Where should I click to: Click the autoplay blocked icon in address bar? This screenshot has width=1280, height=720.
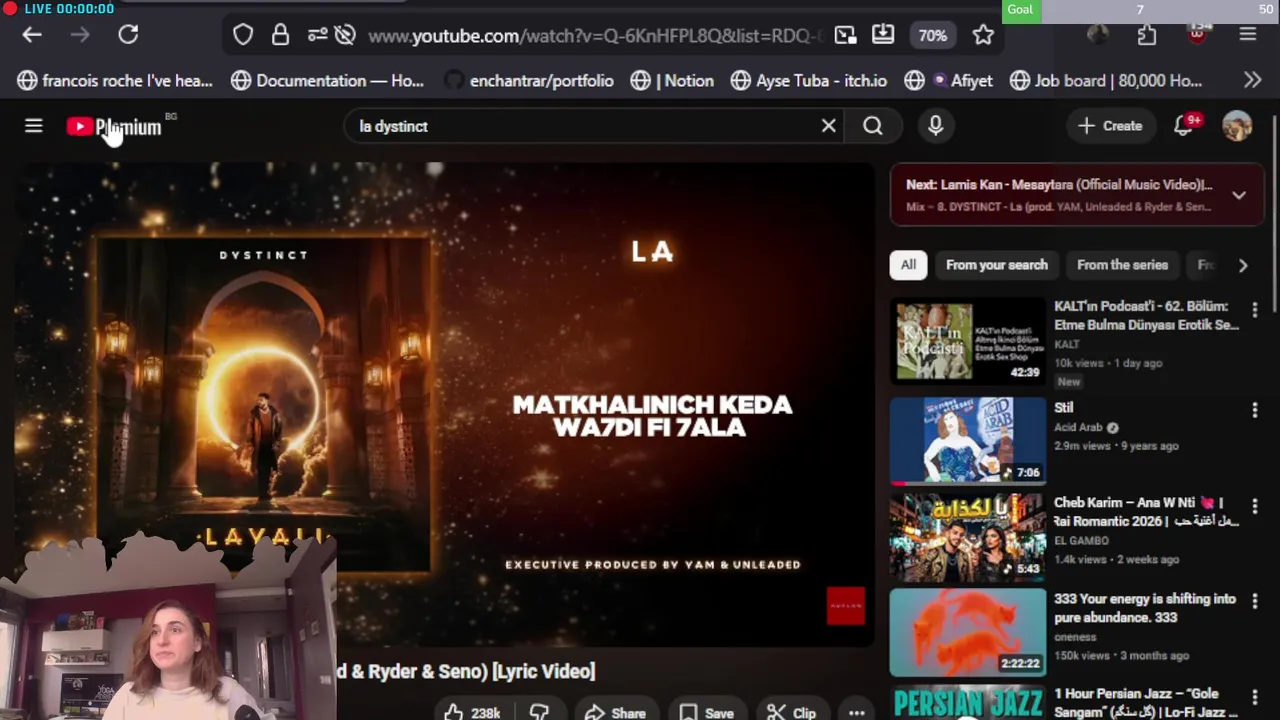345,35
